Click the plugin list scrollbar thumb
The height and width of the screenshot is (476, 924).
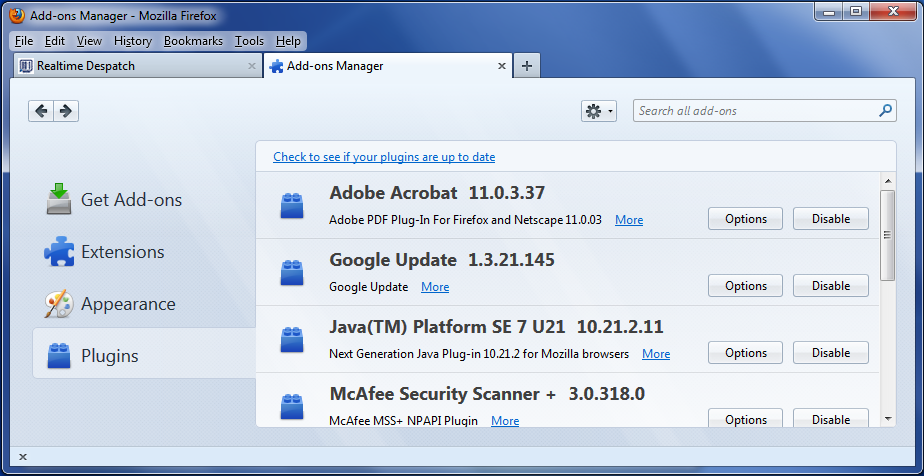[888, 234]
